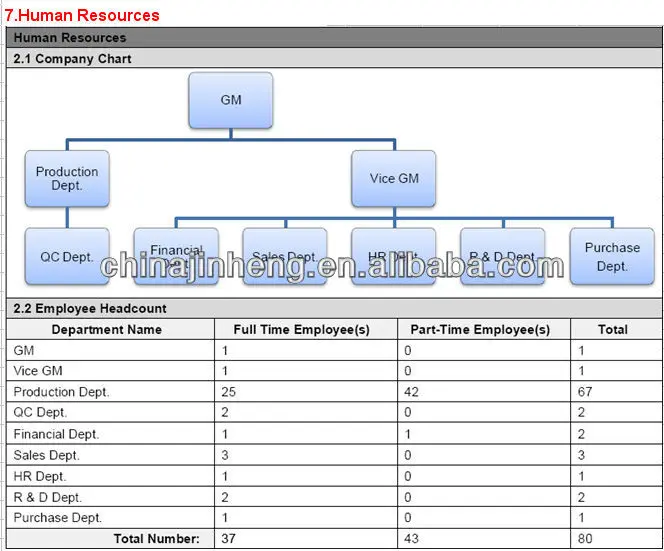The height and width of the screenshot is (551, 664).
Task: Select the 2.1 Company Chart section header
Action: coord(72,59)
